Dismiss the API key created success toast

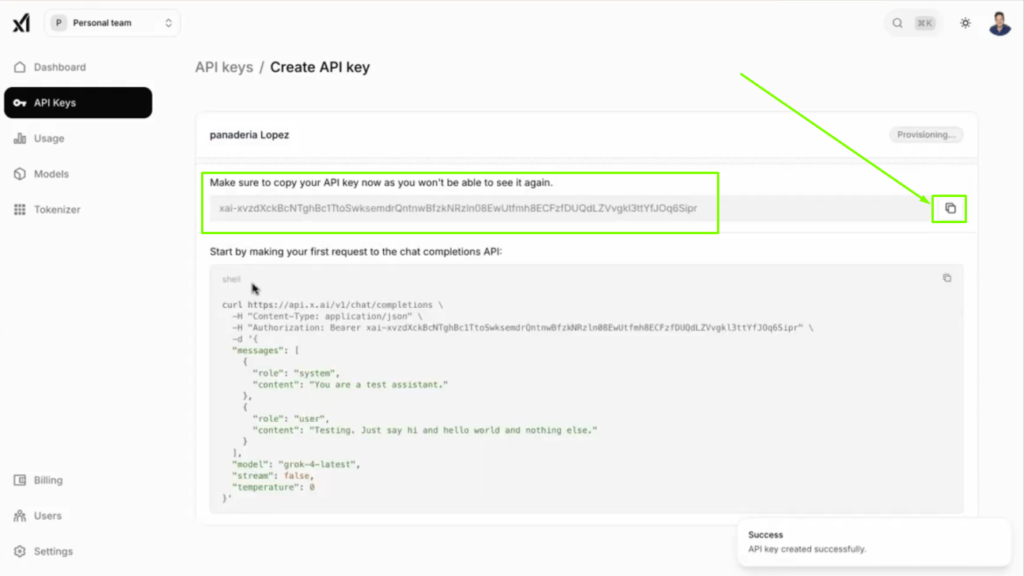pyautogui.click(x=873, y=542)
